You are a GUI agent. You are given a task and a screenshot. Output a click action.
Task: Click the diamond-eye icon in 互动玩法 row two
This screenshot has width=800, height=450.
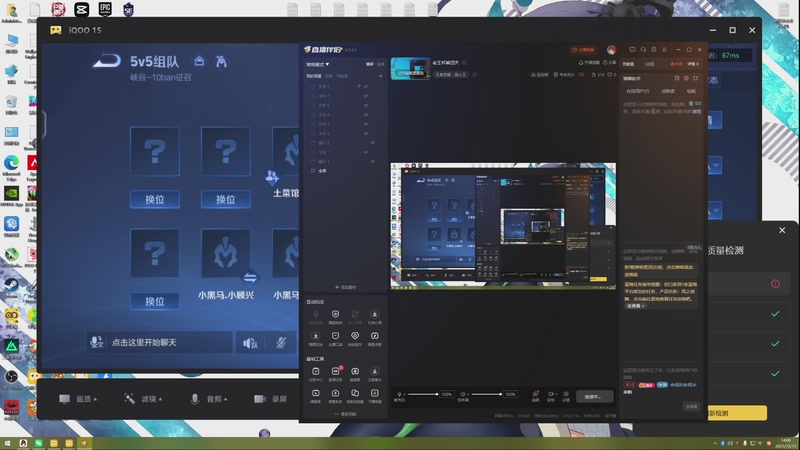pos(355,336)
